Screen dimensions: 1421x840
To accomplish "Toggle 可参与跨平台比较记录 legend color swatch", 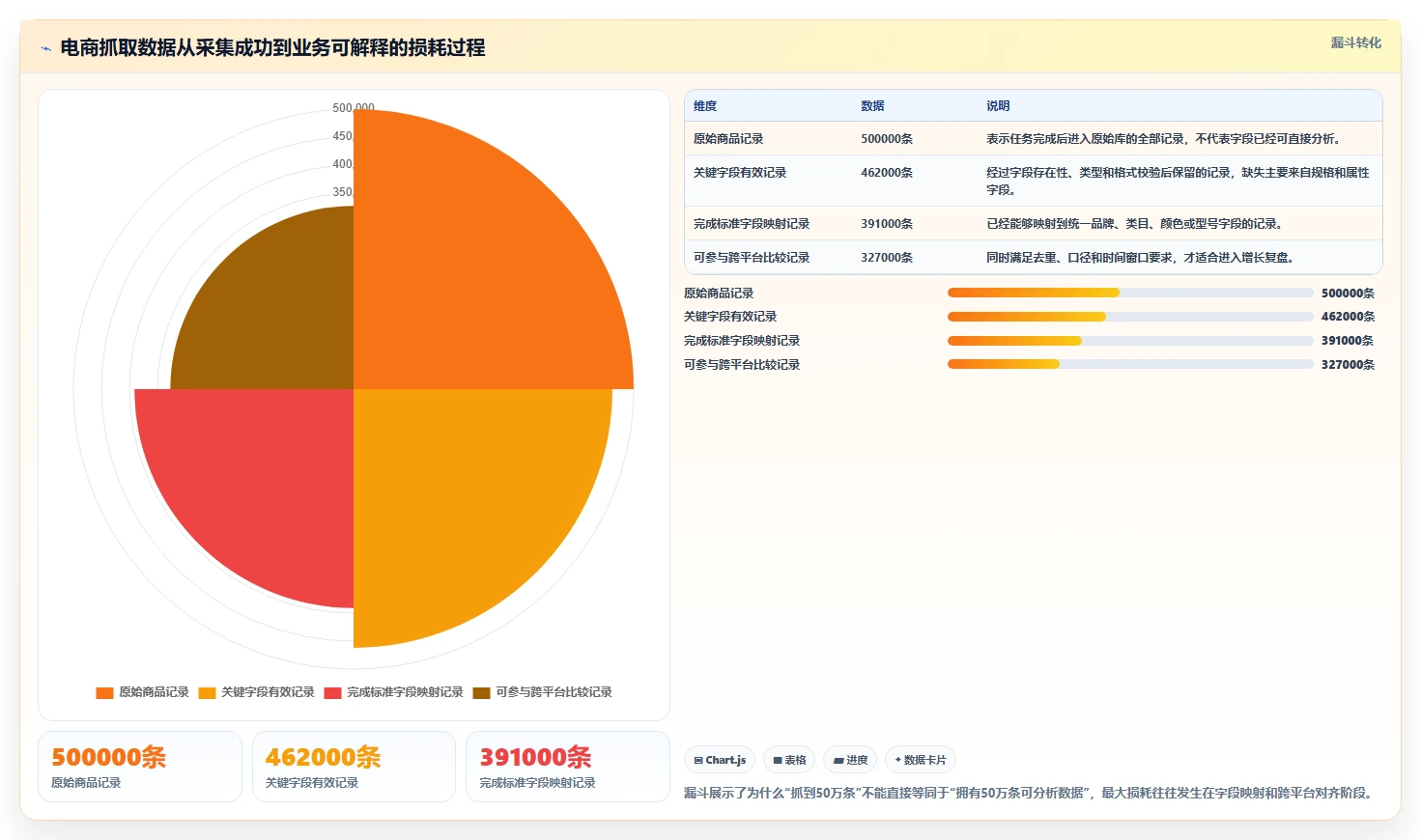I will (481, 692).
